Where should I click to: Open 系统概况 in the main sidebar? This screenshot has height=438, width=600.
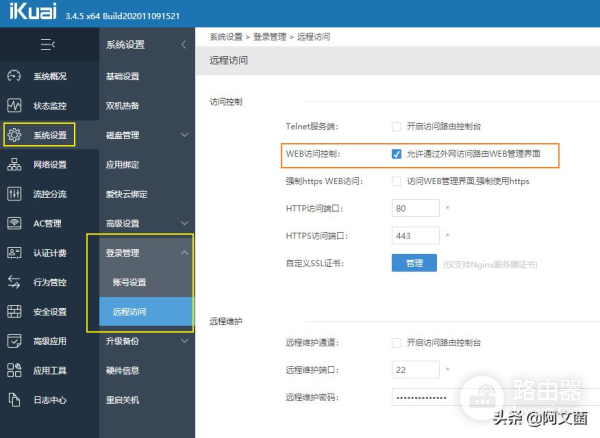tap(50, 76)
